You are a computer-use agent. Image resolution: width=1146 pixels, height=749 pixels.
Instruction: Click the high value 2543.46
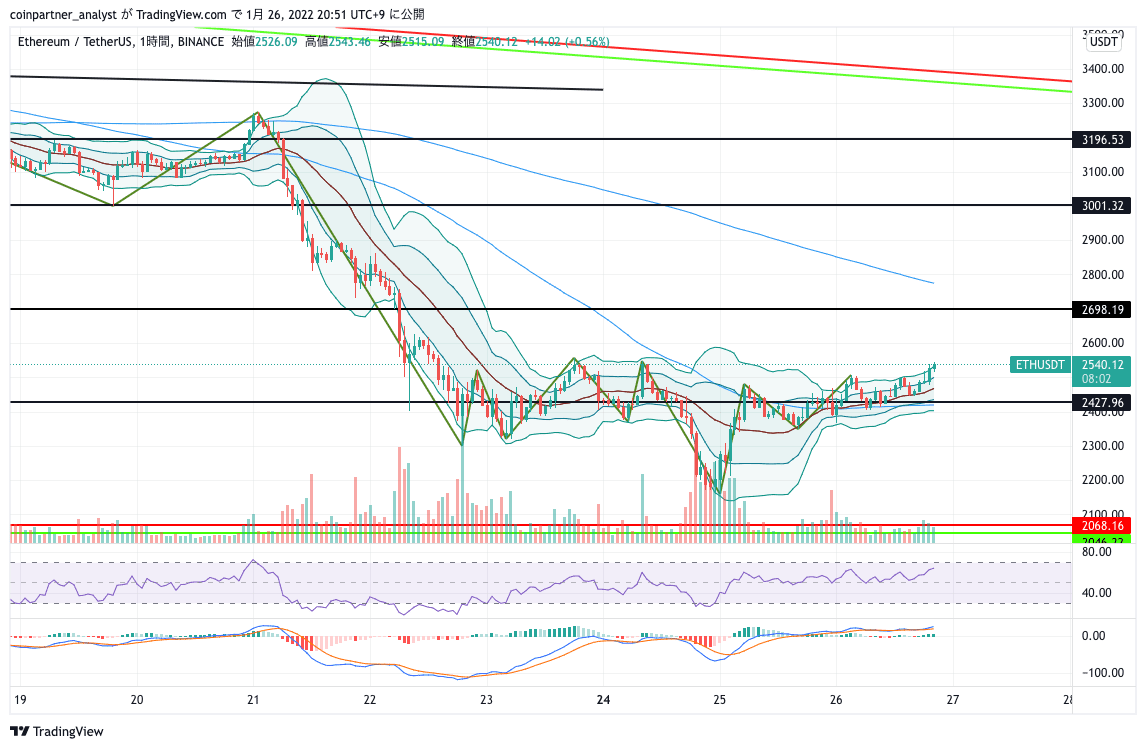[x=349, y=42]
